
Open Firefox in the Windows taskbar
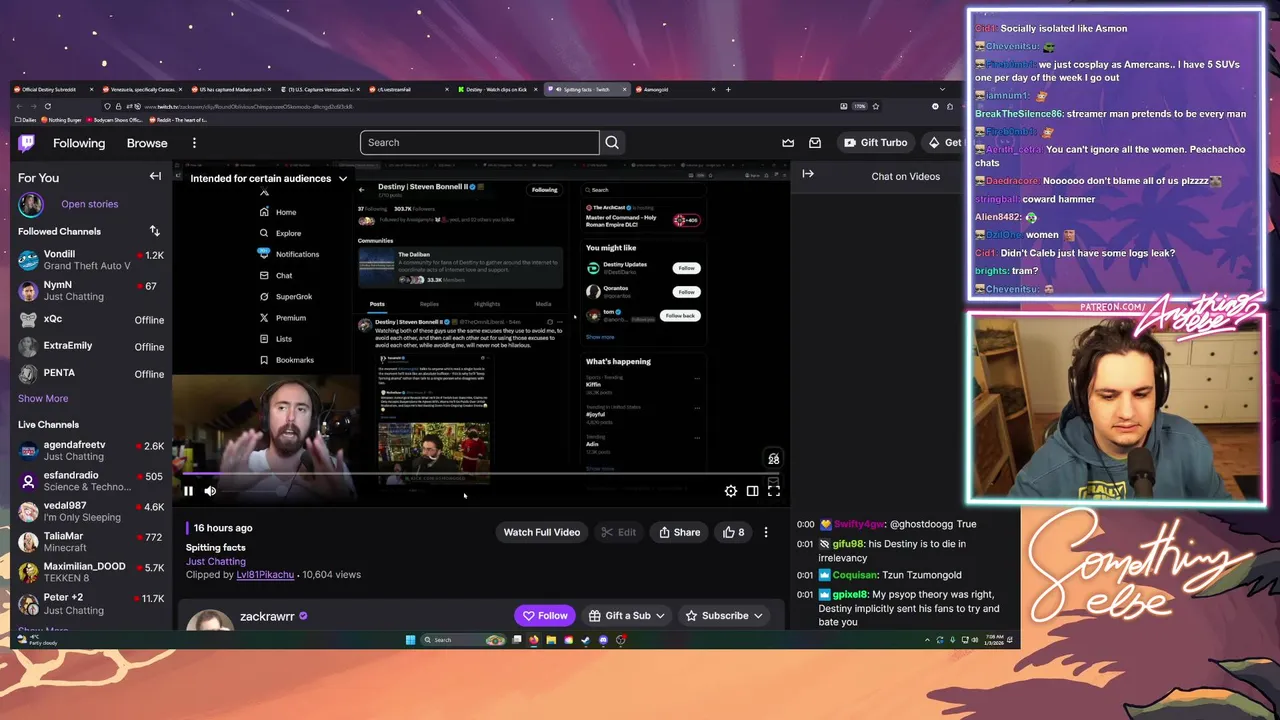click(533, 640)
